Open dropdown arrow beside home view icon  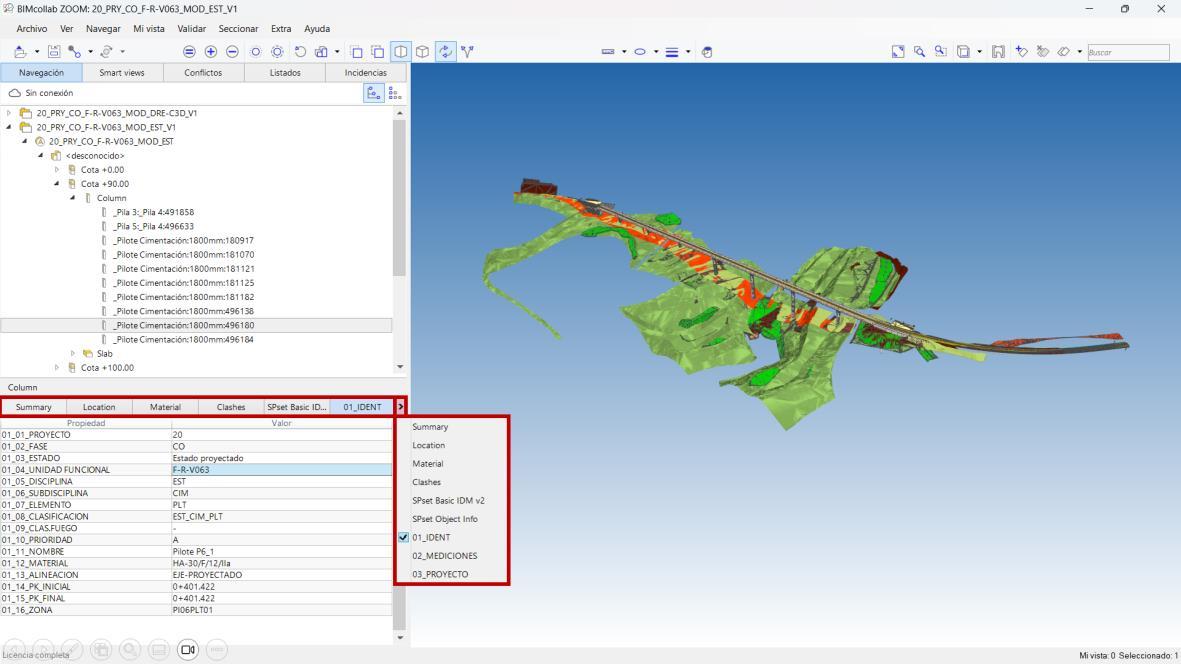point(337,52)
